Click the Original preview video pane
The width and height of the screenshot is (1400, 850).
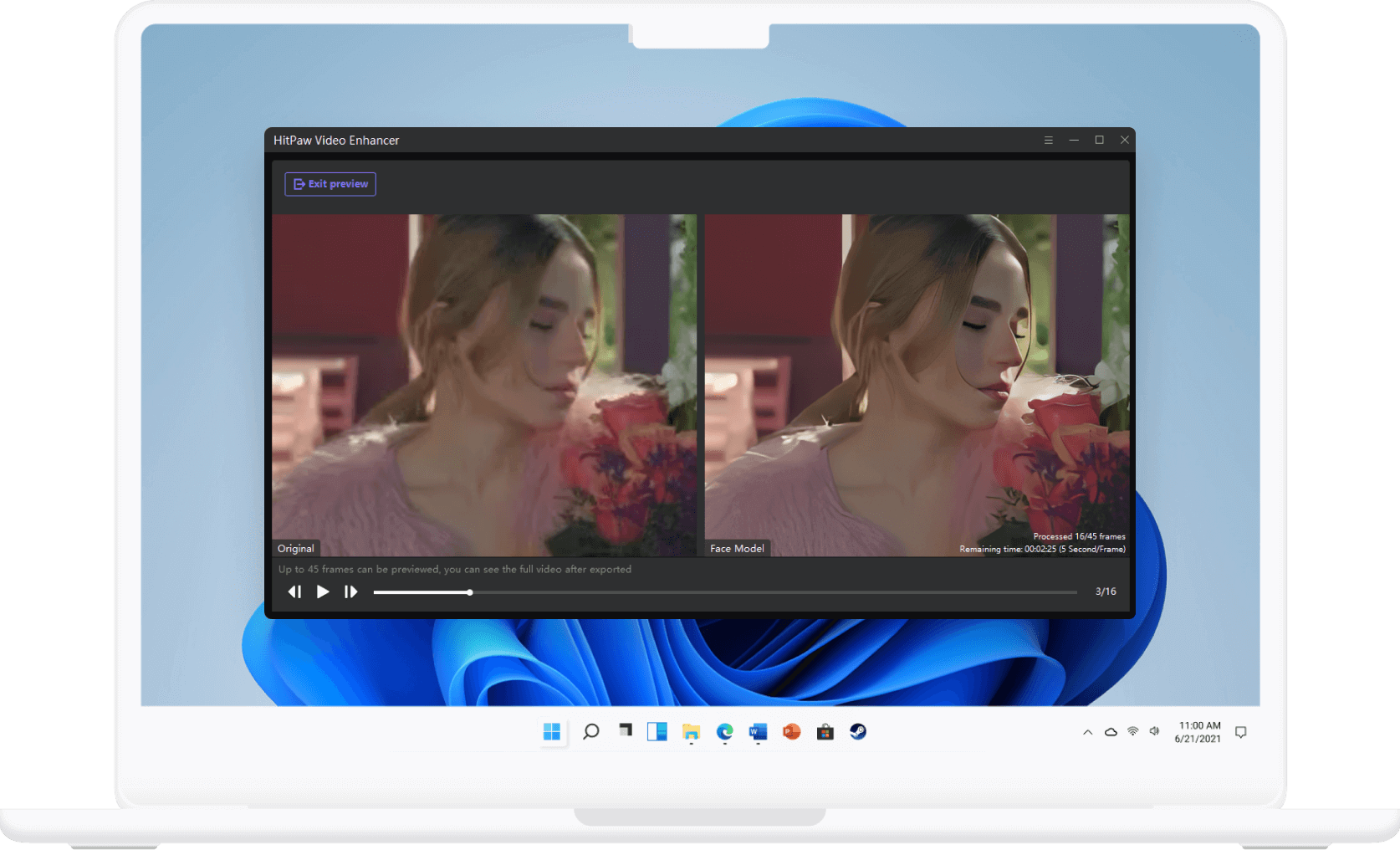click(484, 385)
